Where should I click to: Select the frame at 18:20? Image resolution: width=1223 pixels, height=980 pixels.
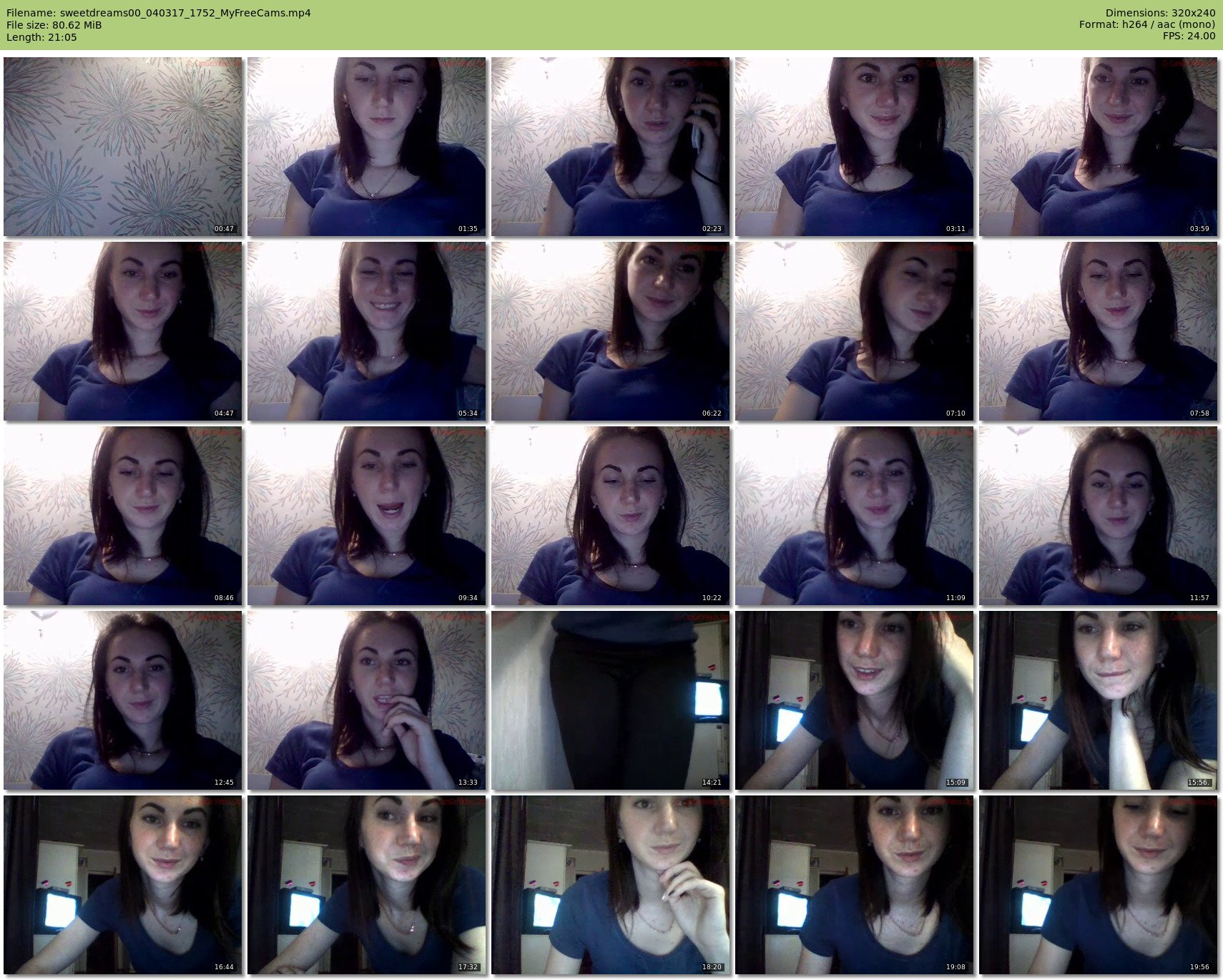(x=610, y=885)
